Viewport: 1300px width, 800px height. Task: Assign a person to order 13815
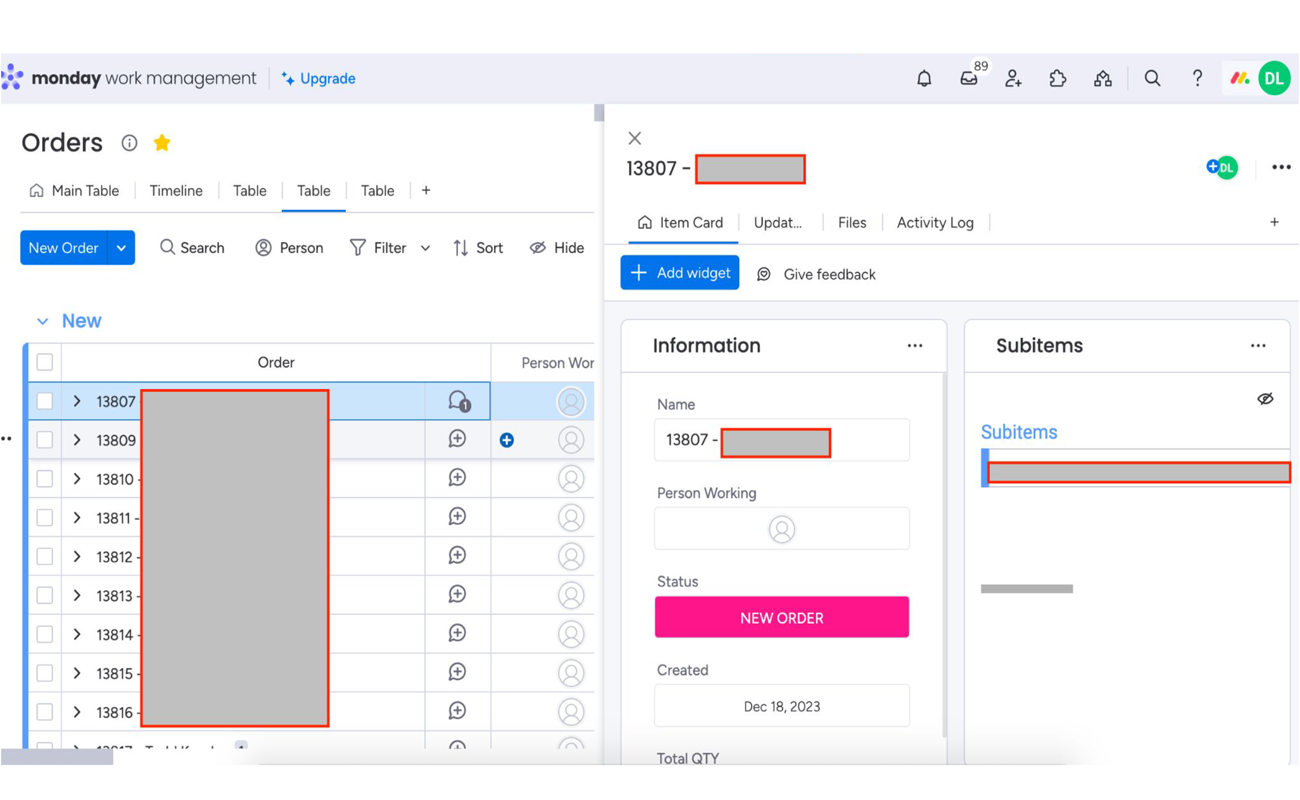[x=571, y=673]
